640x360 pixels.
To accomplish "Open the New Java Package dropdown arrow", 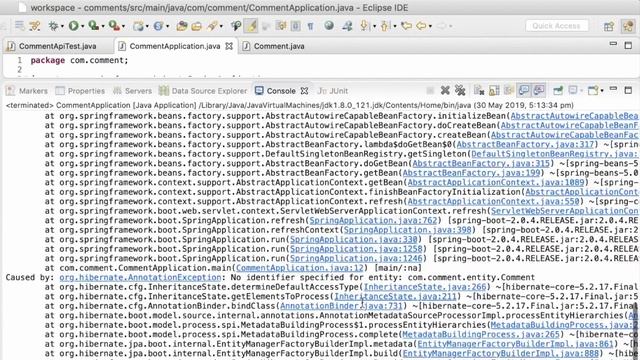I will click(147, 27).
